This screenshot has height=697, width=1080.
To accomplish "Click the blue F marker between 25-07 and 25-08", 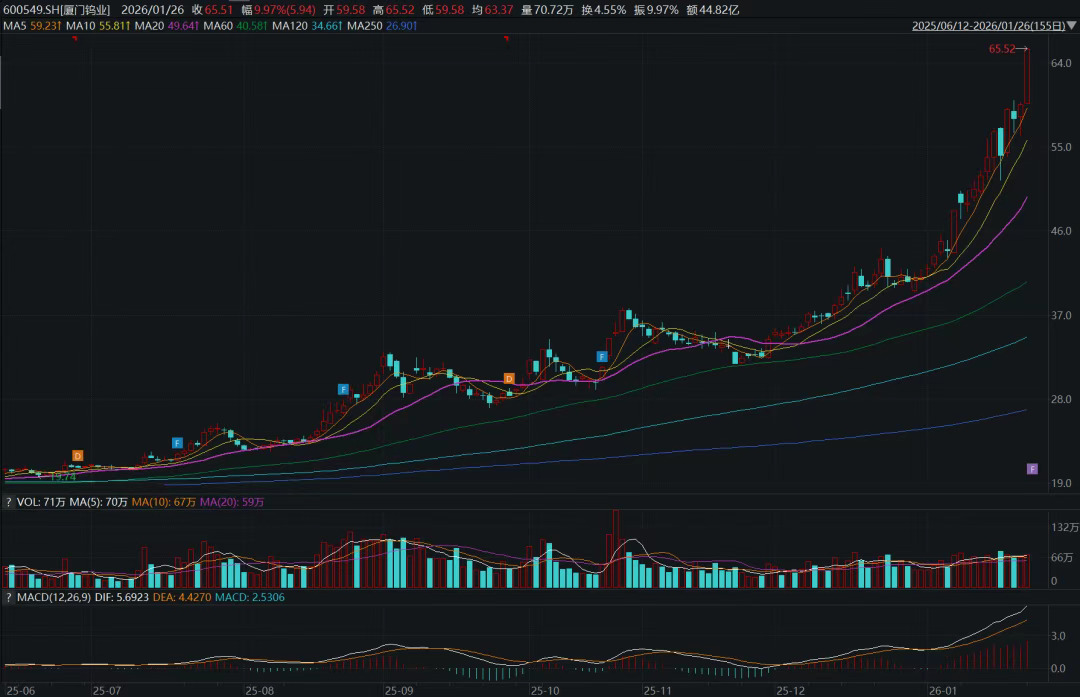I will tap(177, 442).
